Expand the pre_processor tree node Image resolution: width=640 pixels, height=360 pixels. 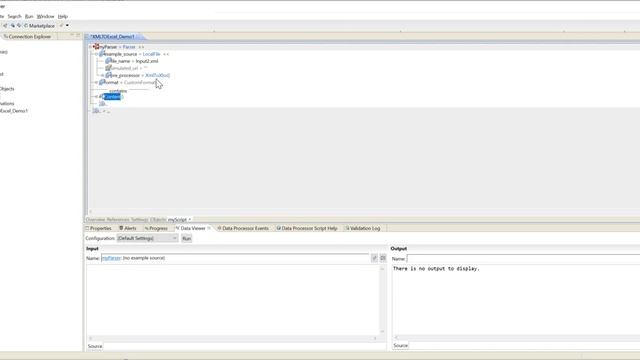(102, 76)
